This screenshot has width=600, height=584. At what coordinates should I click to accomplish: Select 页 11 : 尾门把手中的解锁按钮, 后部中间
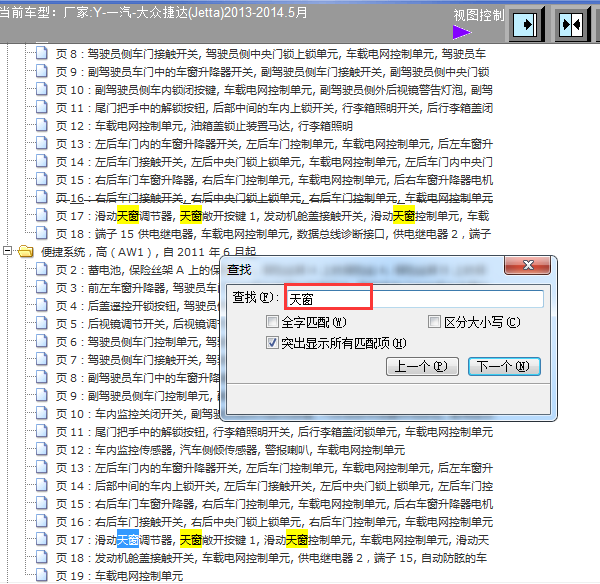(x=274, y=108)
